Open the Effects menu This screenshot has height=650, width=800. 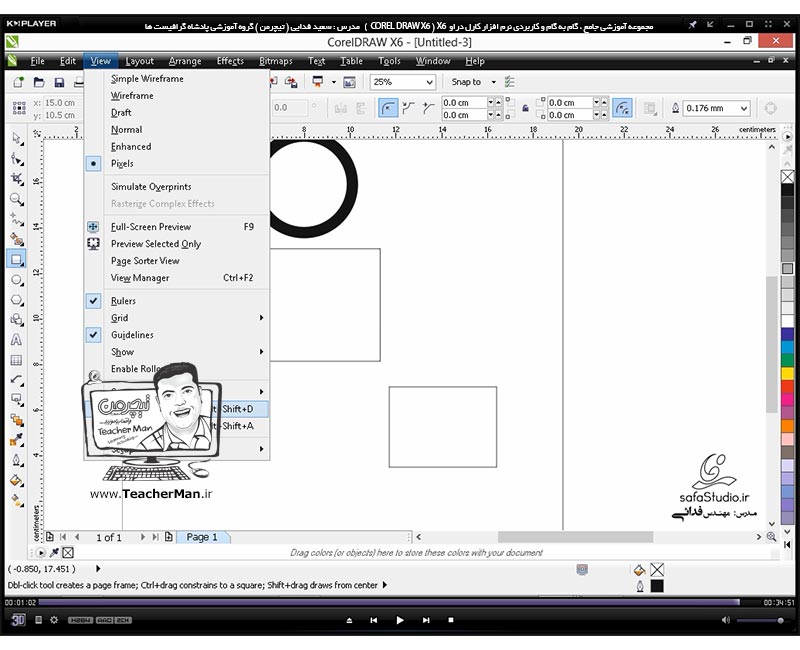click(230, 61)
